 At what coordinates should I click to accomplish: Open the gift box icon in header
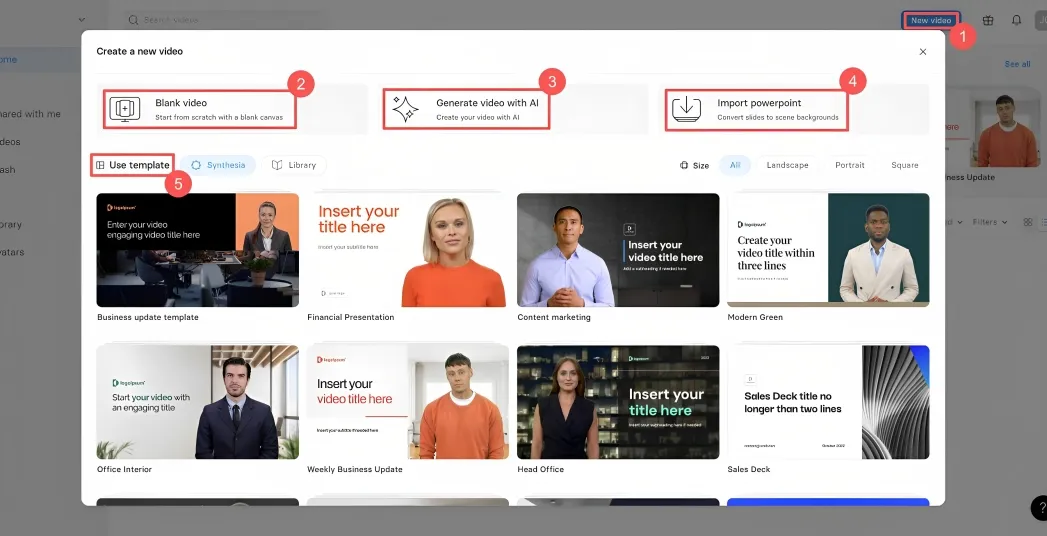988,20
